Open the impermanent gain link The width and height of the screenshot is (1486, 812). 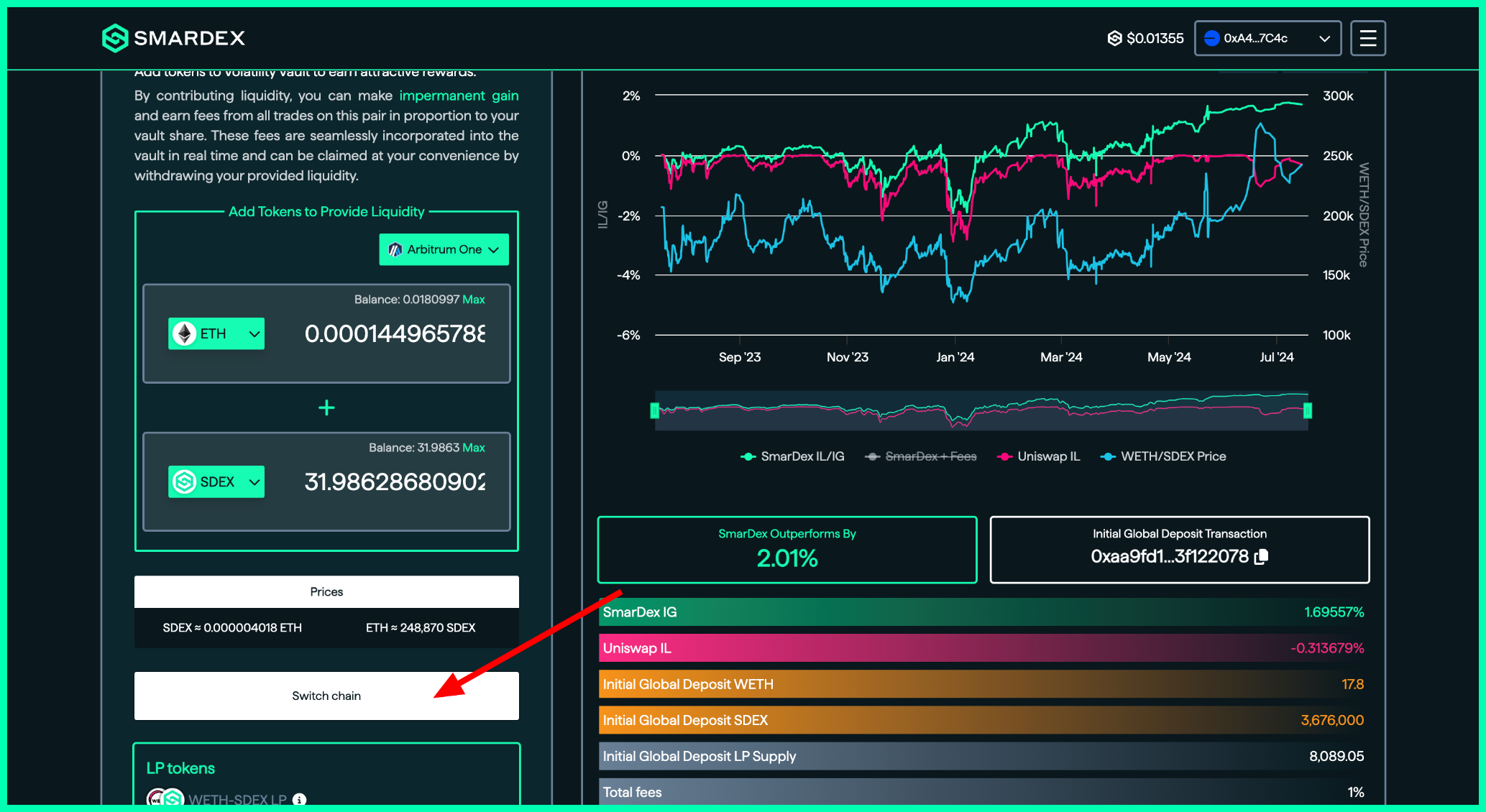click(459, 96)
